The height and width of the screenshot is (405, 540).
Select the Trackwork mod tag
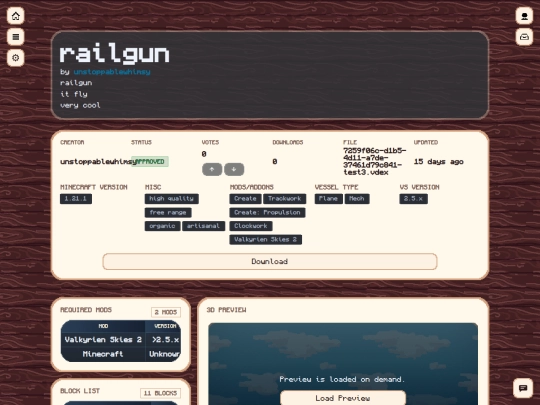pos(284,199)
